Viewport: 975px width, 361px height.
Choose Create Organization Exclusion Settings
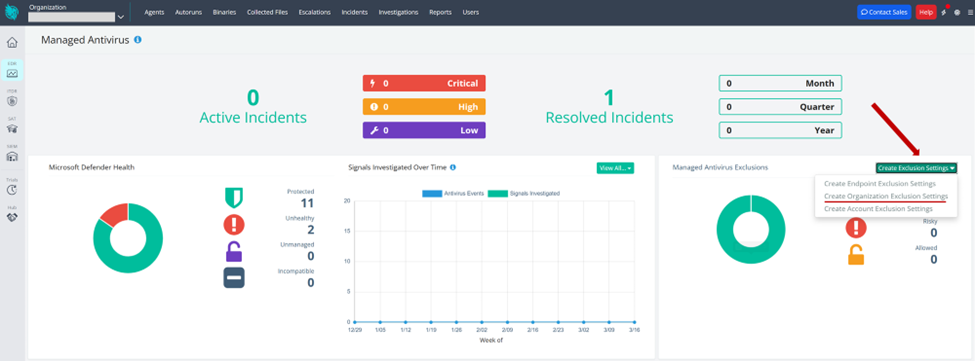(886, 196)
